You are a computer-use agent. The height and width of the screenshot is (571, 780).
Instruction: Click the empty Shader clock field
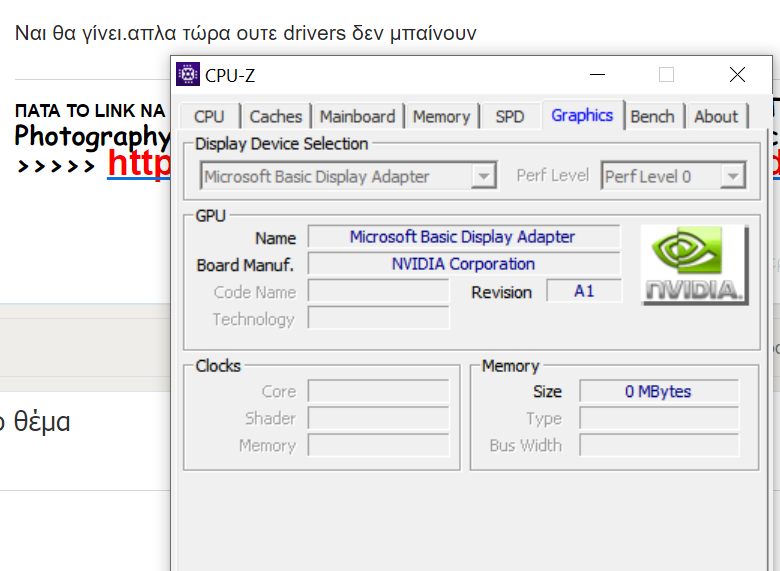[x=379, y=418]
